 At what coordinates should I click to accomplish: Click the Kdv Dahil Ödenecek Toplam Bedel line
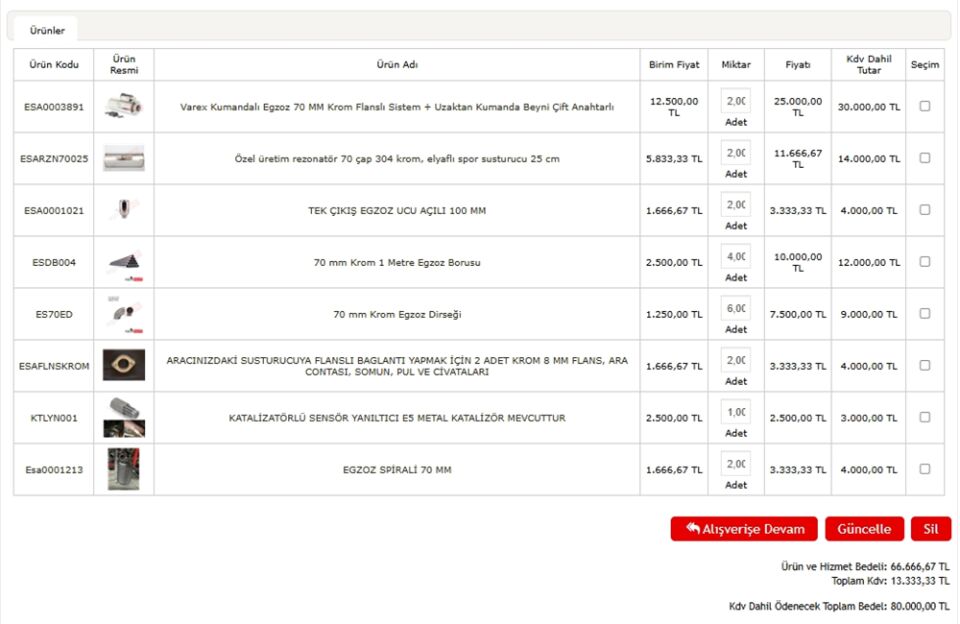click(839, 606)
